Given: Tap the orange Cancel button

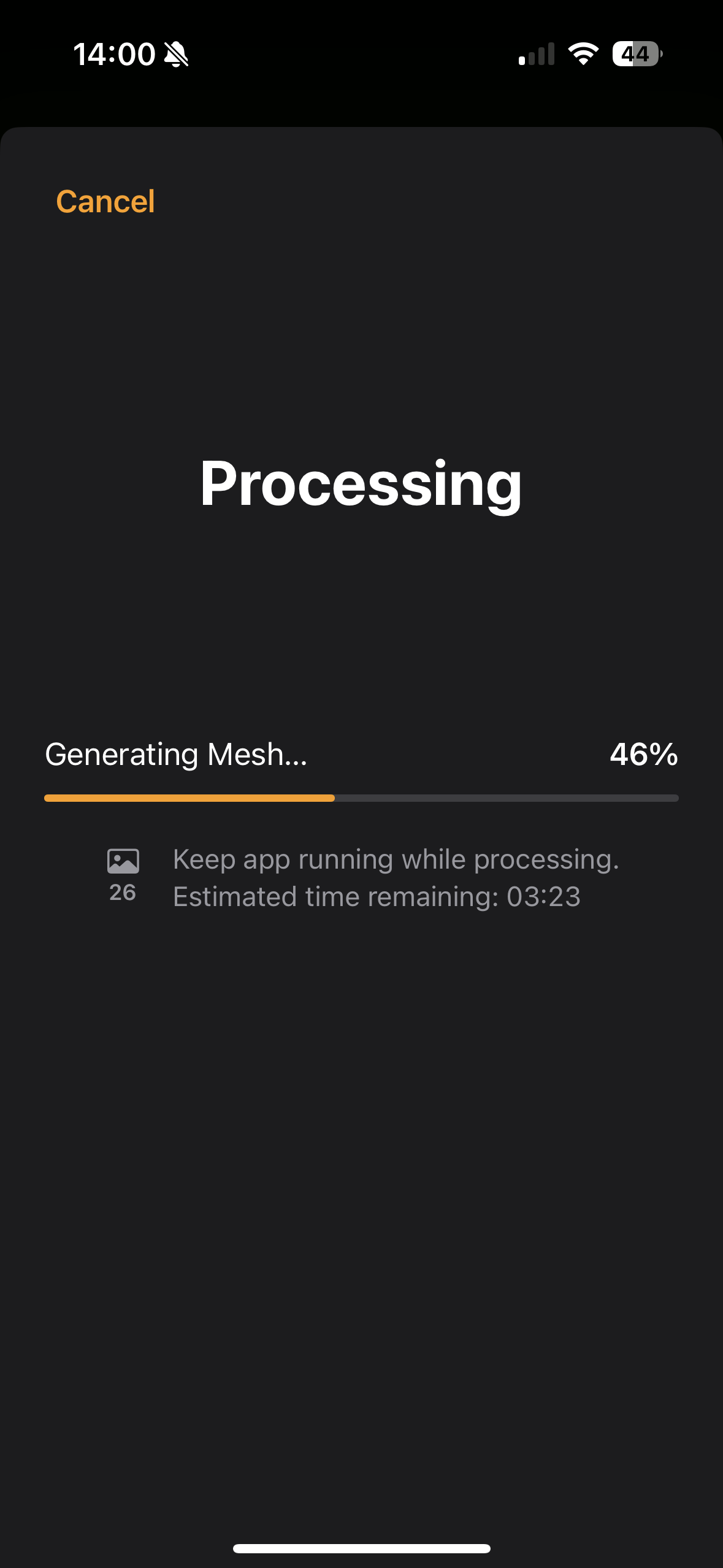Looking at the screenshot, I should pyautogui.click(x=105, y=202).
